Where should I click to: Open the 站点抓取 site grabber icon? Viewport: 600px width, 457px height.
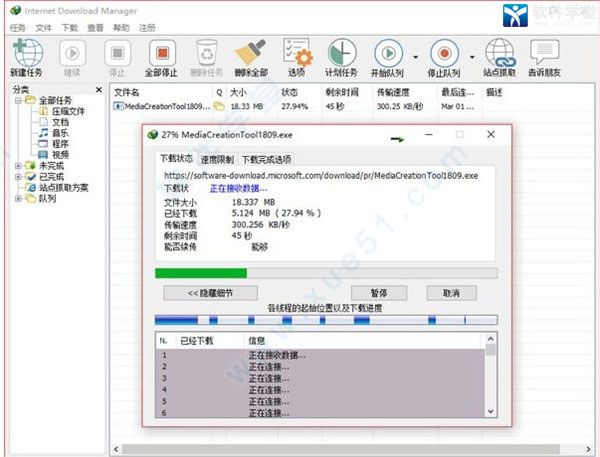499,53
